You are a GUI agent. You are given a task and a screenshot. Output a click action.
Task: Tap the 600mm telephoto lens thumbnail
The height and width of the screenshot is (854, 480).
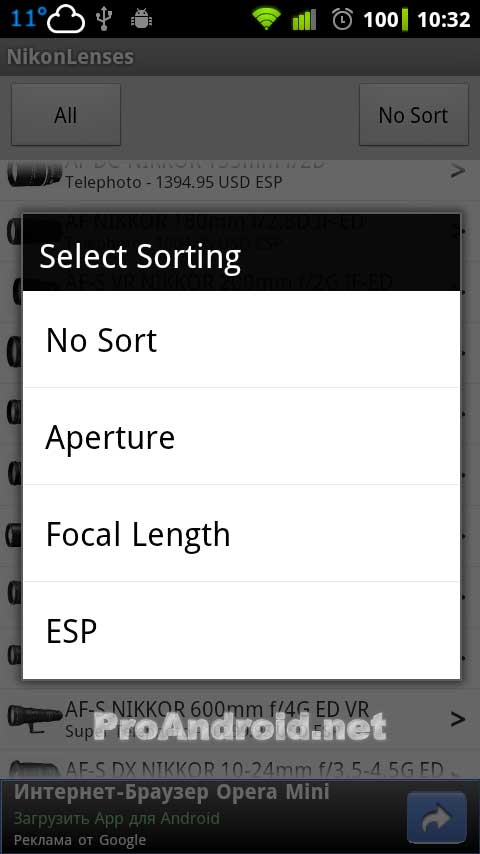point(35,719)
